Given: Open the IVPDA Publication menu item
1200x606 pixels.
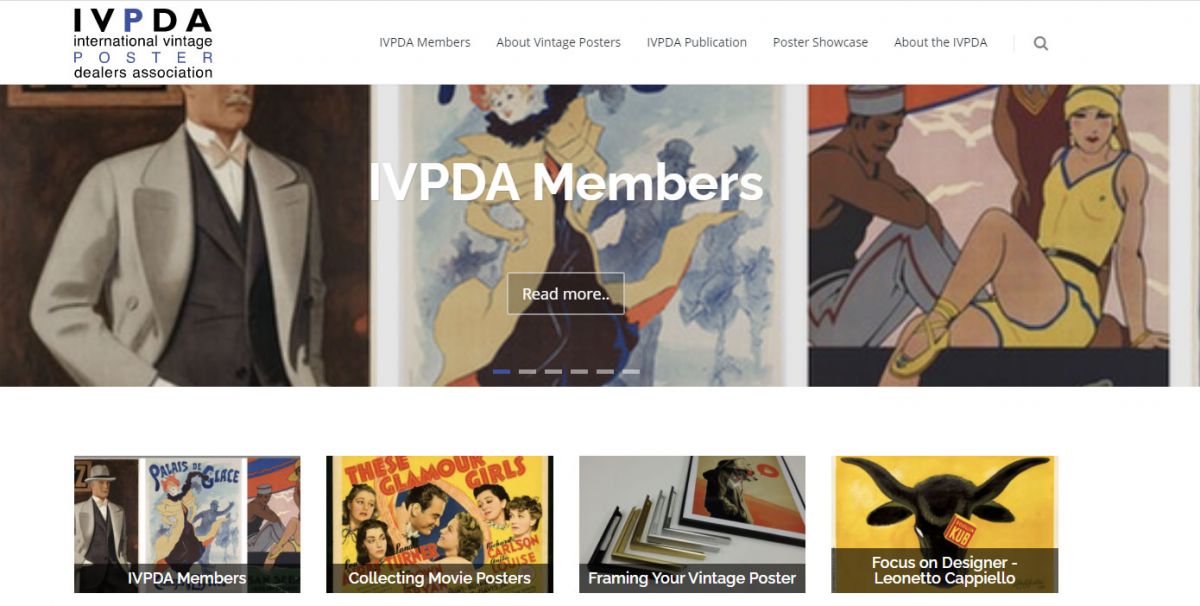Looking at the screenshot, I should (697, 43).
